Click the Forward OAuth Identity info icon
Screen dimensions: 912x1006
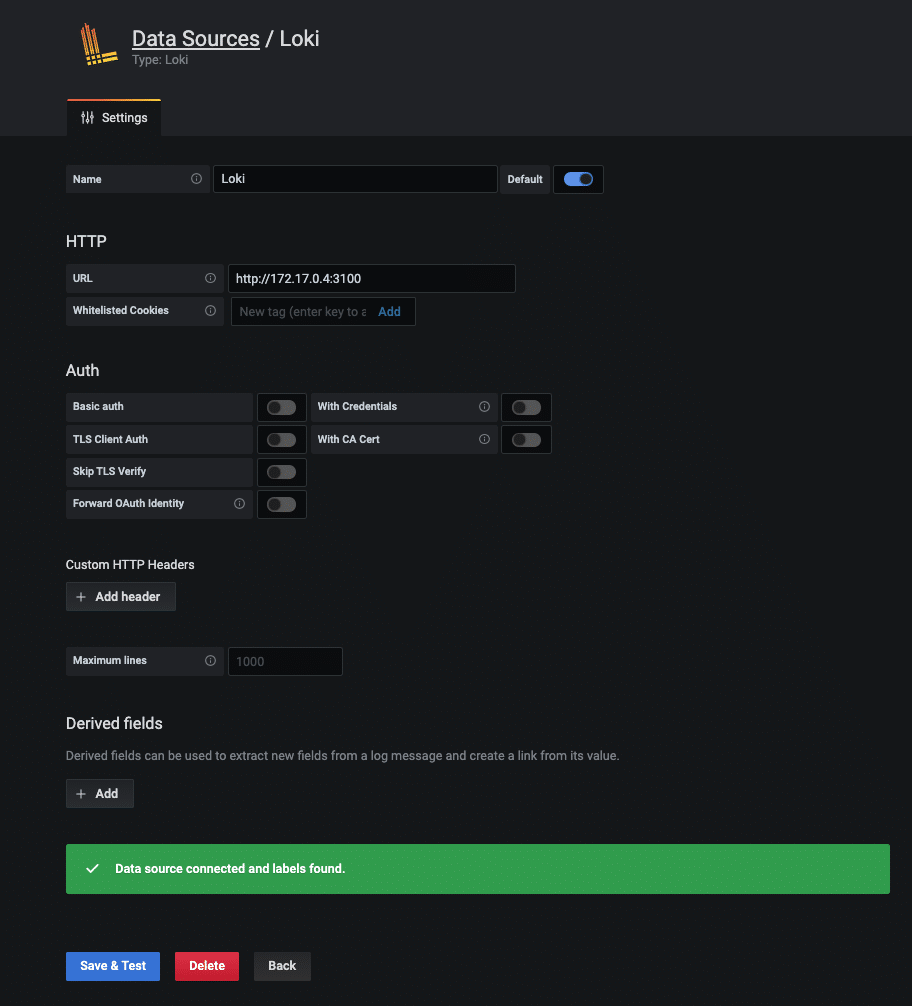(x=240, y=503)
